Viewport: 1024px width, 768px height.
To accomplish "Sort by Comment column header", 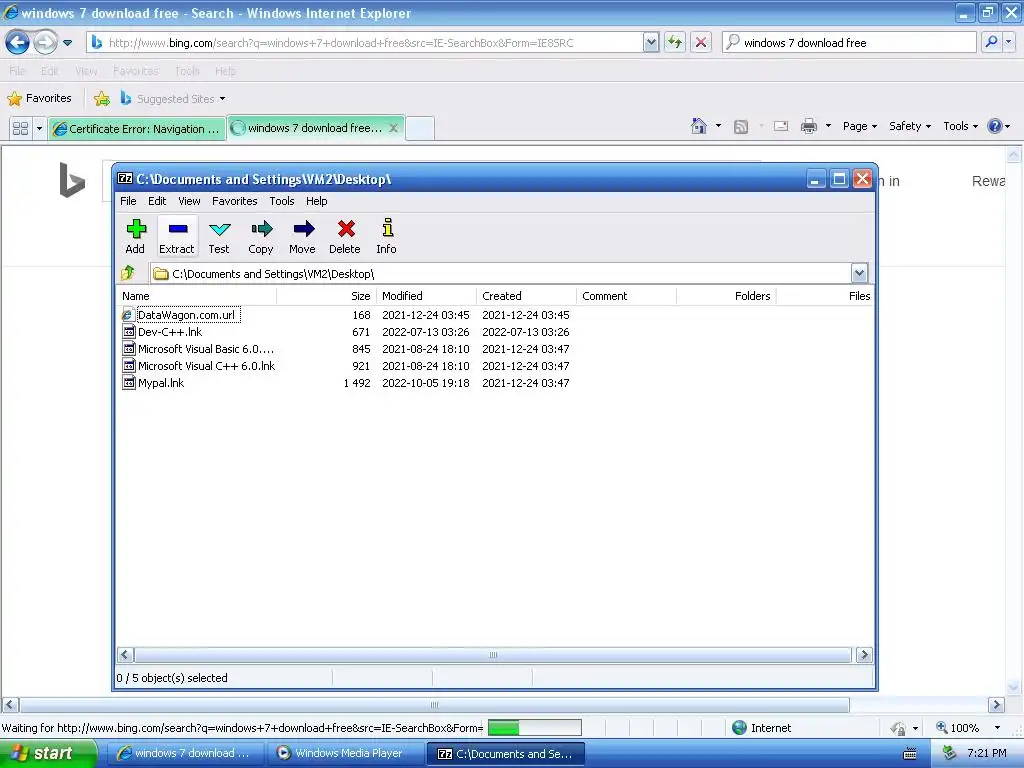I will pyautogui.click(x=626, y=296).
